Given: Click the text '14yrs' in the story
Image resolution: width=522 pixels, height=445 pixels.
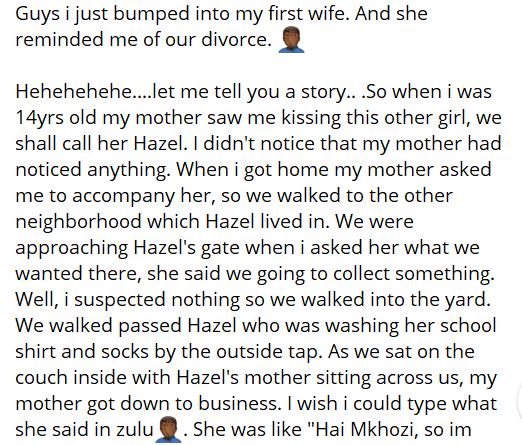Looking at the screenshot, I should coord(39,117).
